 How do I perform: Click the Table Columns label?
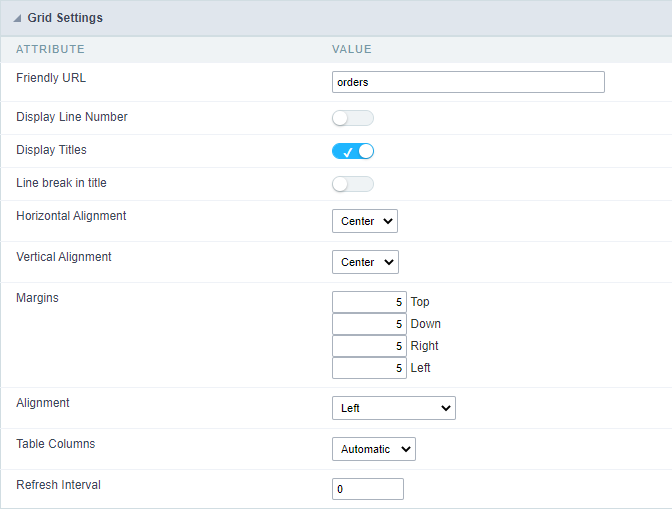click(56, 444)
